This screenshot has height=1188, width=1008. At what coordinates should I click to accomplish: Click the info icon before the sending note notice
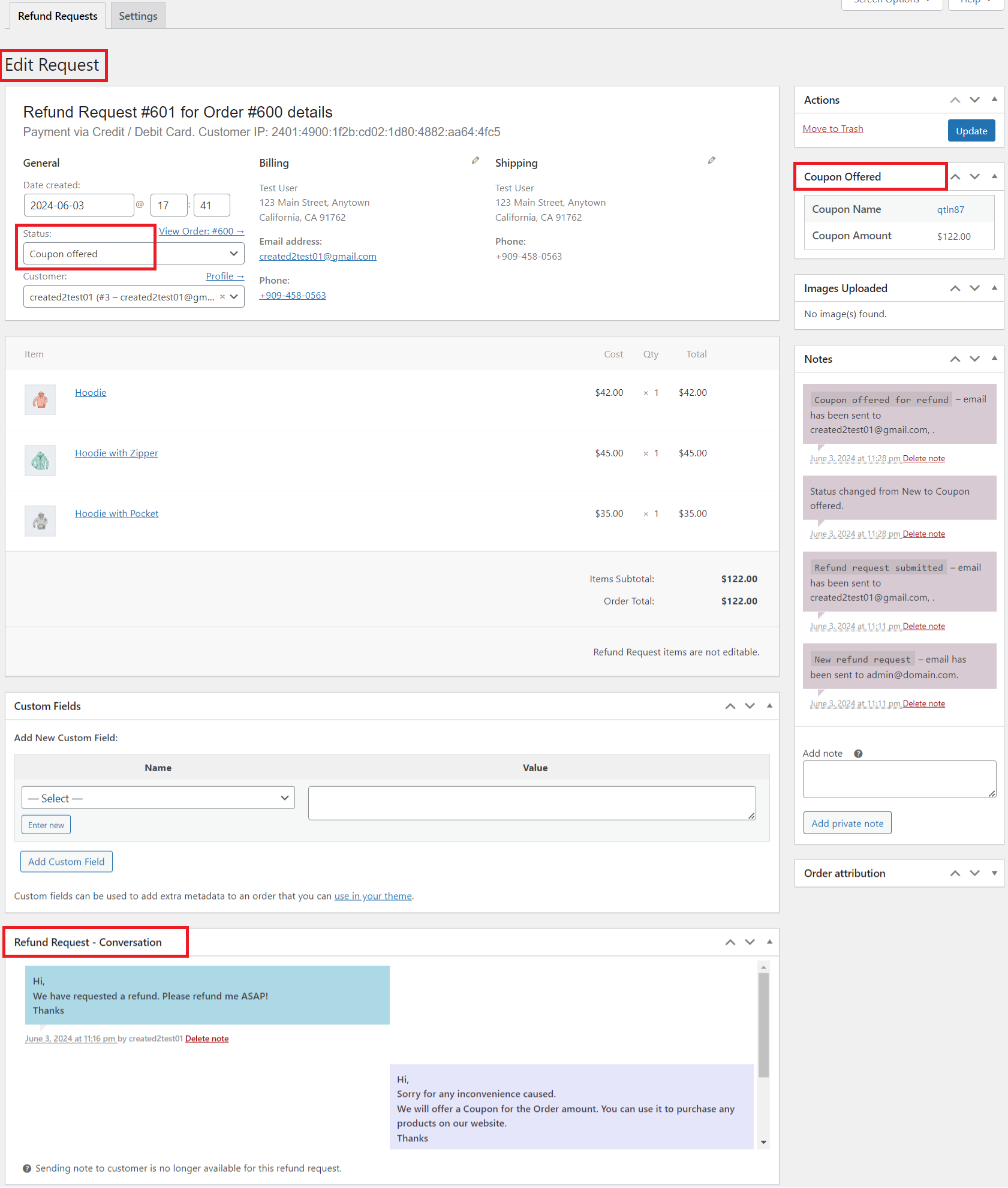[x=28, y=1168]
